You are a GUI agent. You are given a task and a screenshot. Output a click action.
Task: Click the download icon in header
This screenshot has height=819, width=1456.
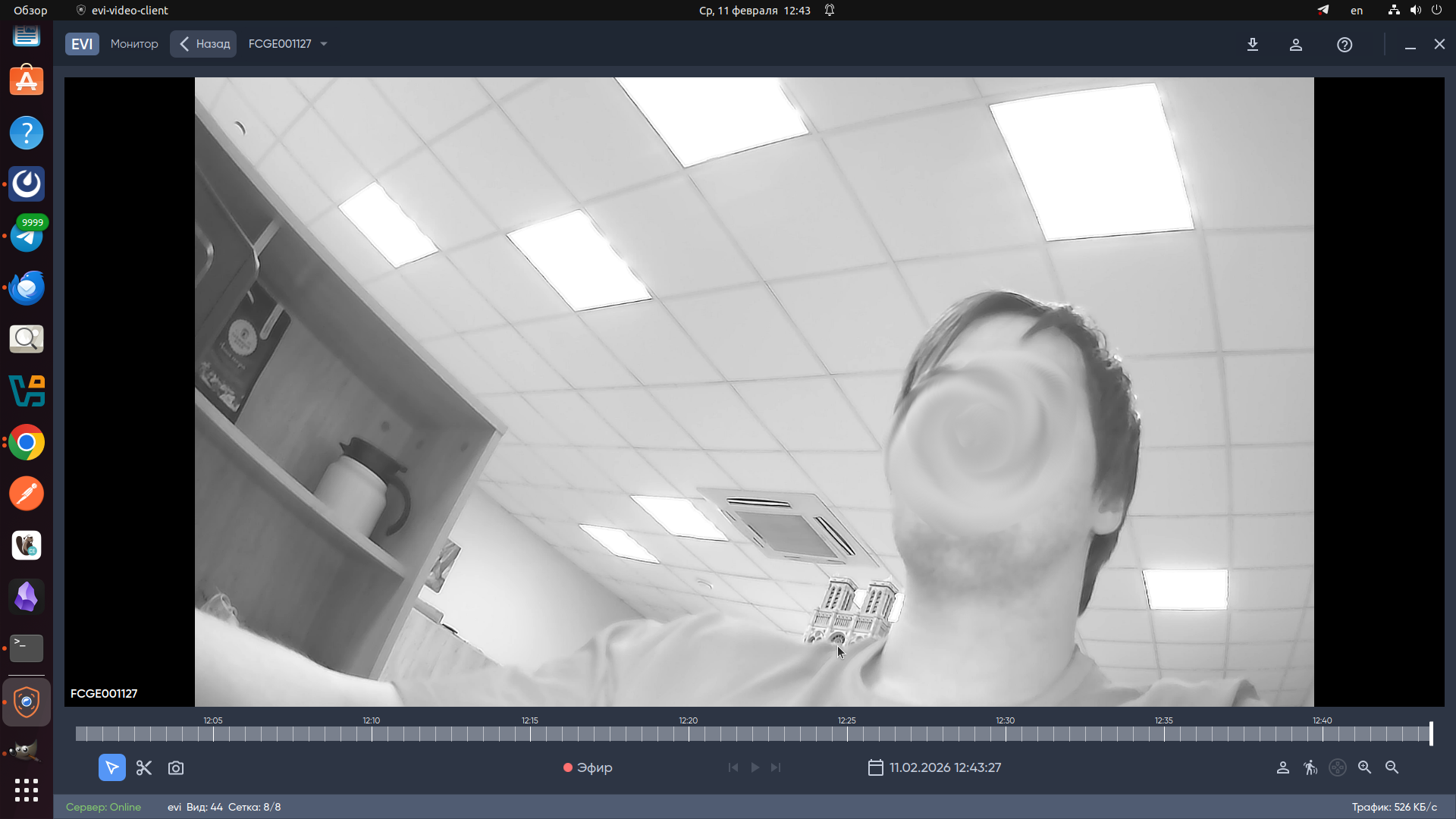point(1253,45)
